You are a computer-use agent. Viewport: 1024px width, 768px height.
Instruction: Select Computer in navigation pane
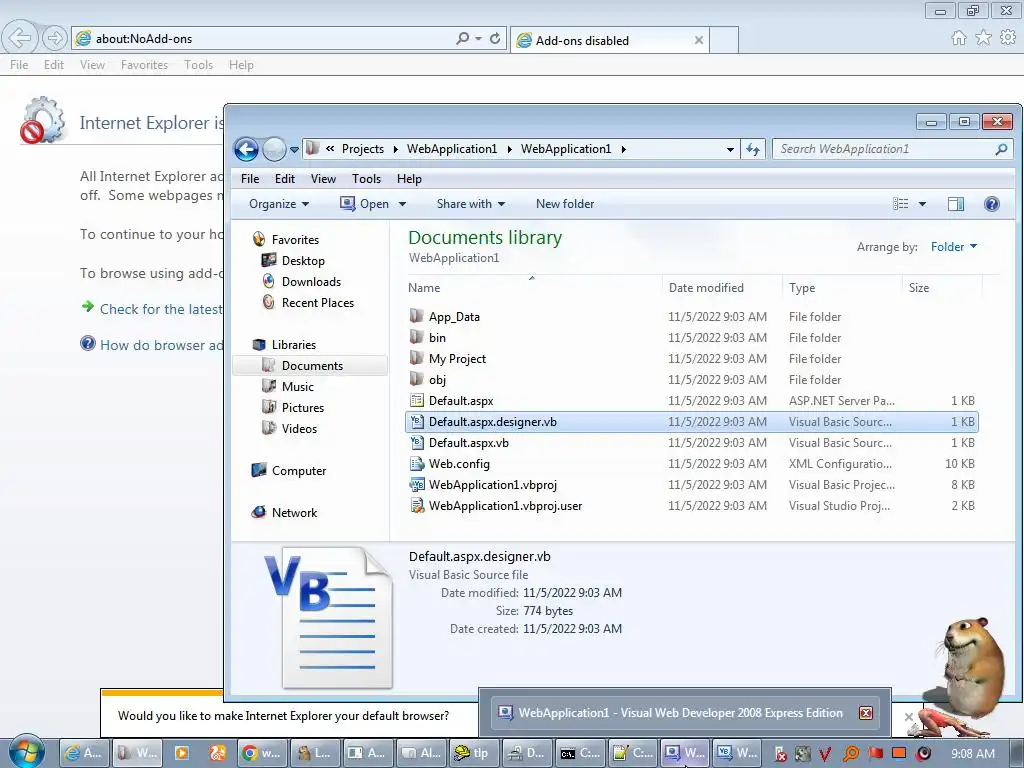tap(298, 471)
